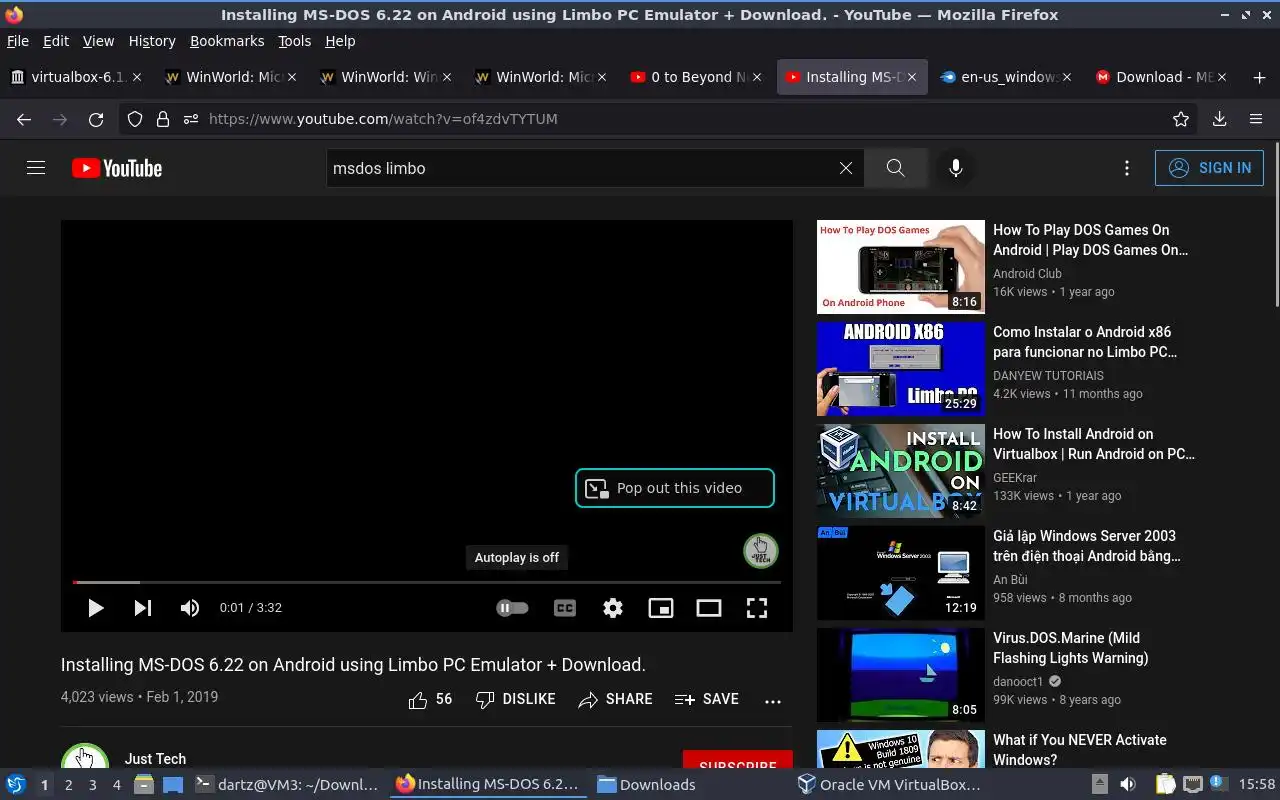Open Just Tech channel avatar
The width and height of the screenshot is (1280, 800).
pyautogui.click(x=85, y=756)
